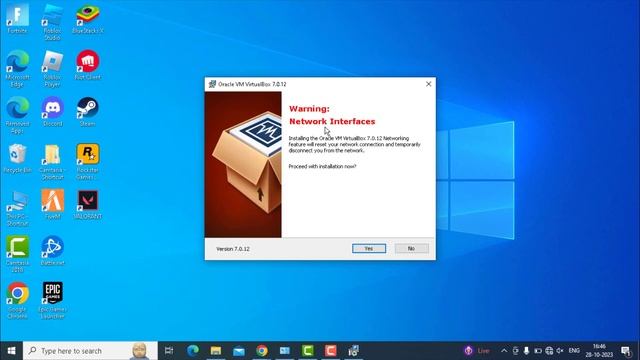Click the taskbar search box
Image resolution: width=640 pixels, height=360 pixels.
(x=90, y=351)
